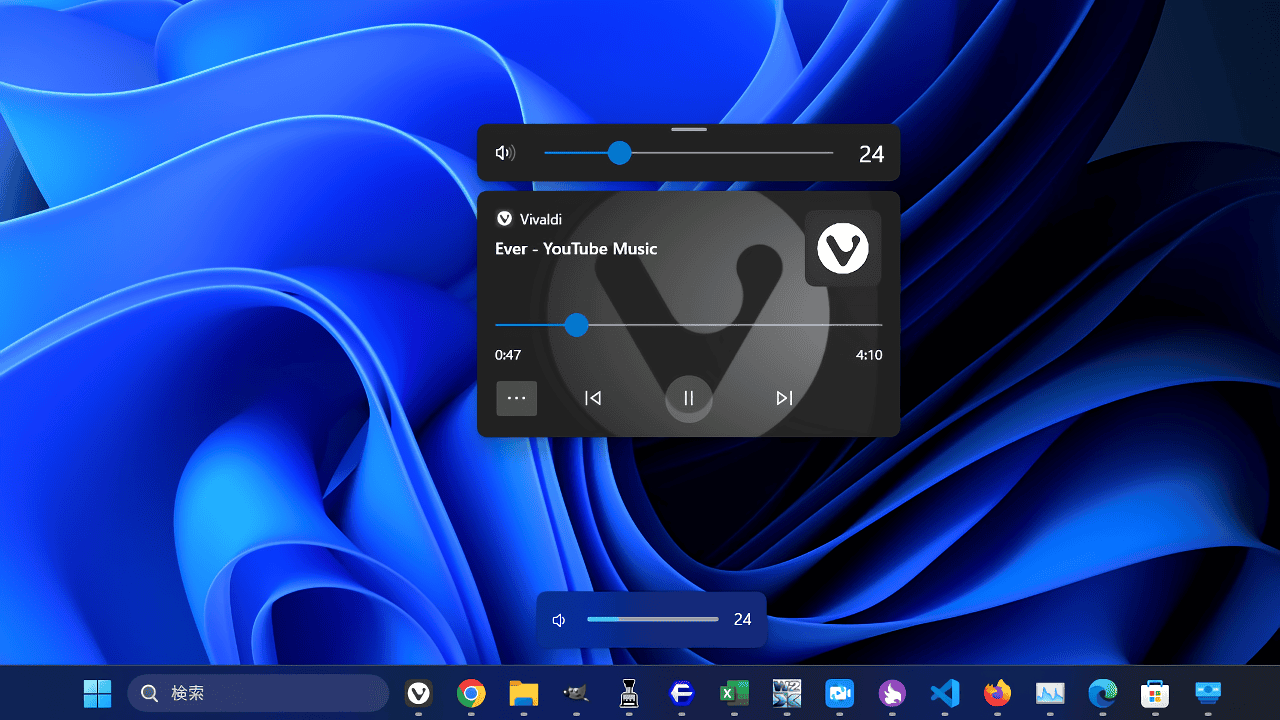Image resolution: width=1280 pixels, height=720 pixels.
Task: Mute the speaker in the small bottom volume popup
Action: (x=559, y=620)
